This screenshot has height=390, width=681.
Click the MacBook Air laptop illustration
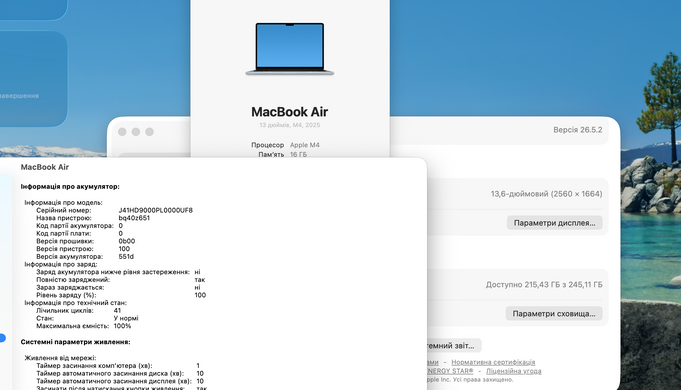coord(290,49)
